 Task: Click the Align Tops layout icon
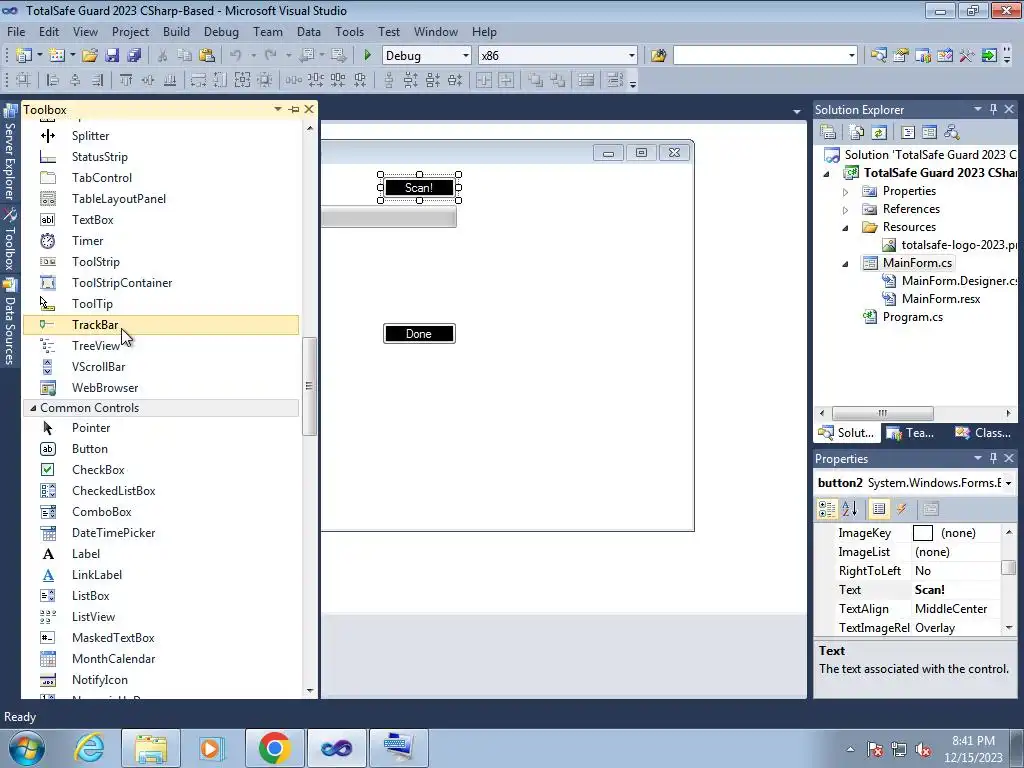(x=125, y=80)
